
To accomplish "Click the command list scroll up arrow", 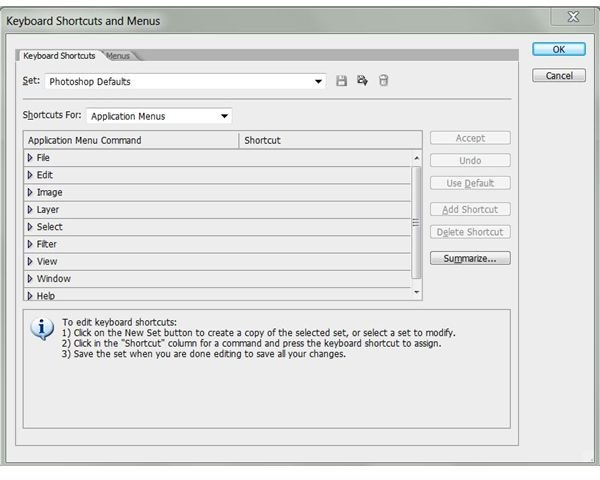I will [416, 158].
